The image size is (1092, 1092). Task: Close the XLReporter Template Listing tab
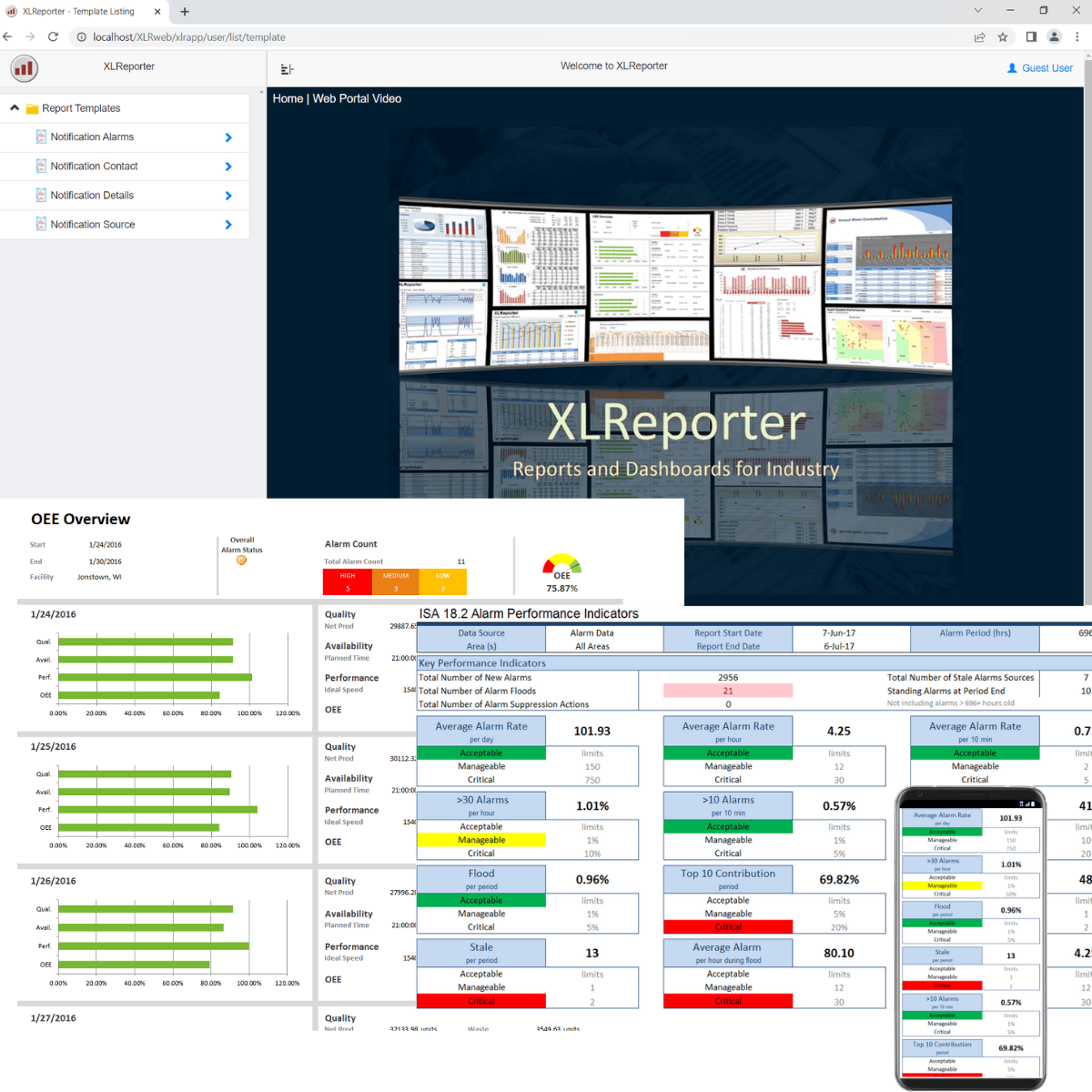click(157, 12)
